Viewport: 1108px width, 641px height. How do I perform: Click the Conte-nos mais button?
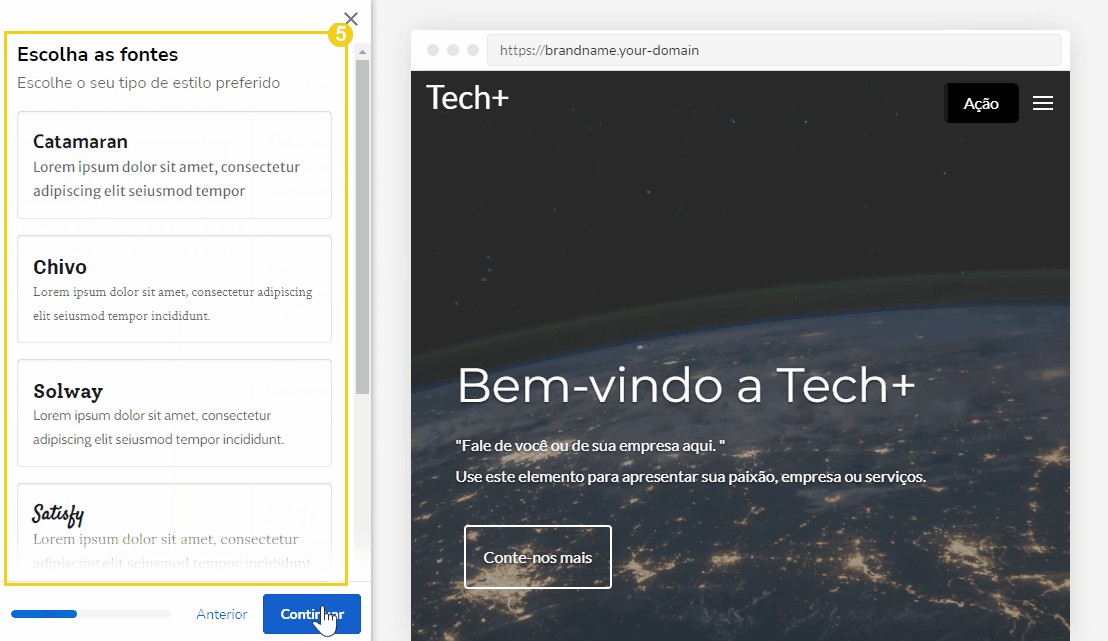click(x=538, y=557)
